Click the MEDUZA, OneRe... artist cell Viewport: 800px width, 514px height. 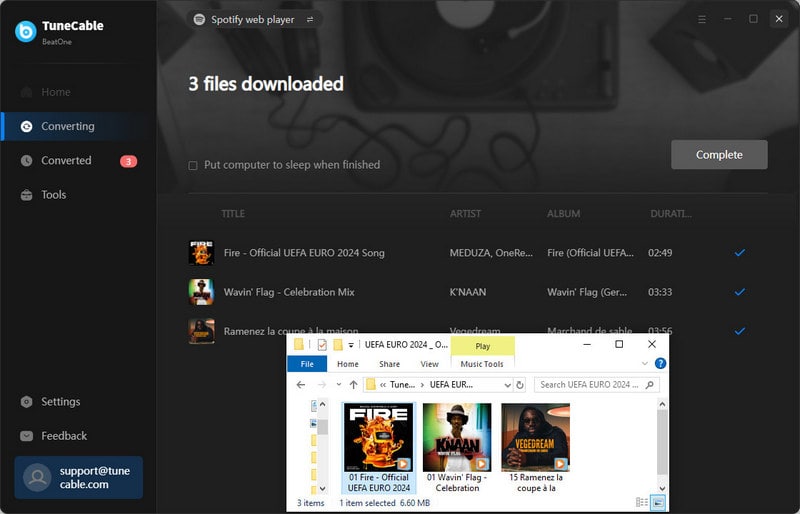[491, 253]
